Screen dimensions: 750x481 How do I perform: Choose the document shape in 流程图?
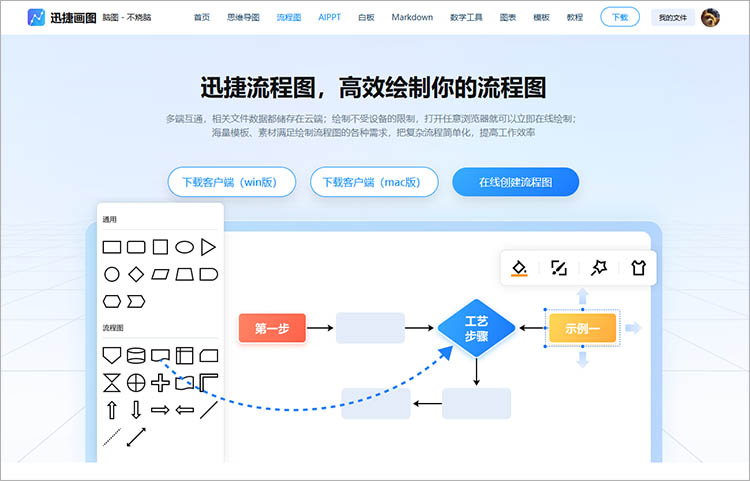160,355
